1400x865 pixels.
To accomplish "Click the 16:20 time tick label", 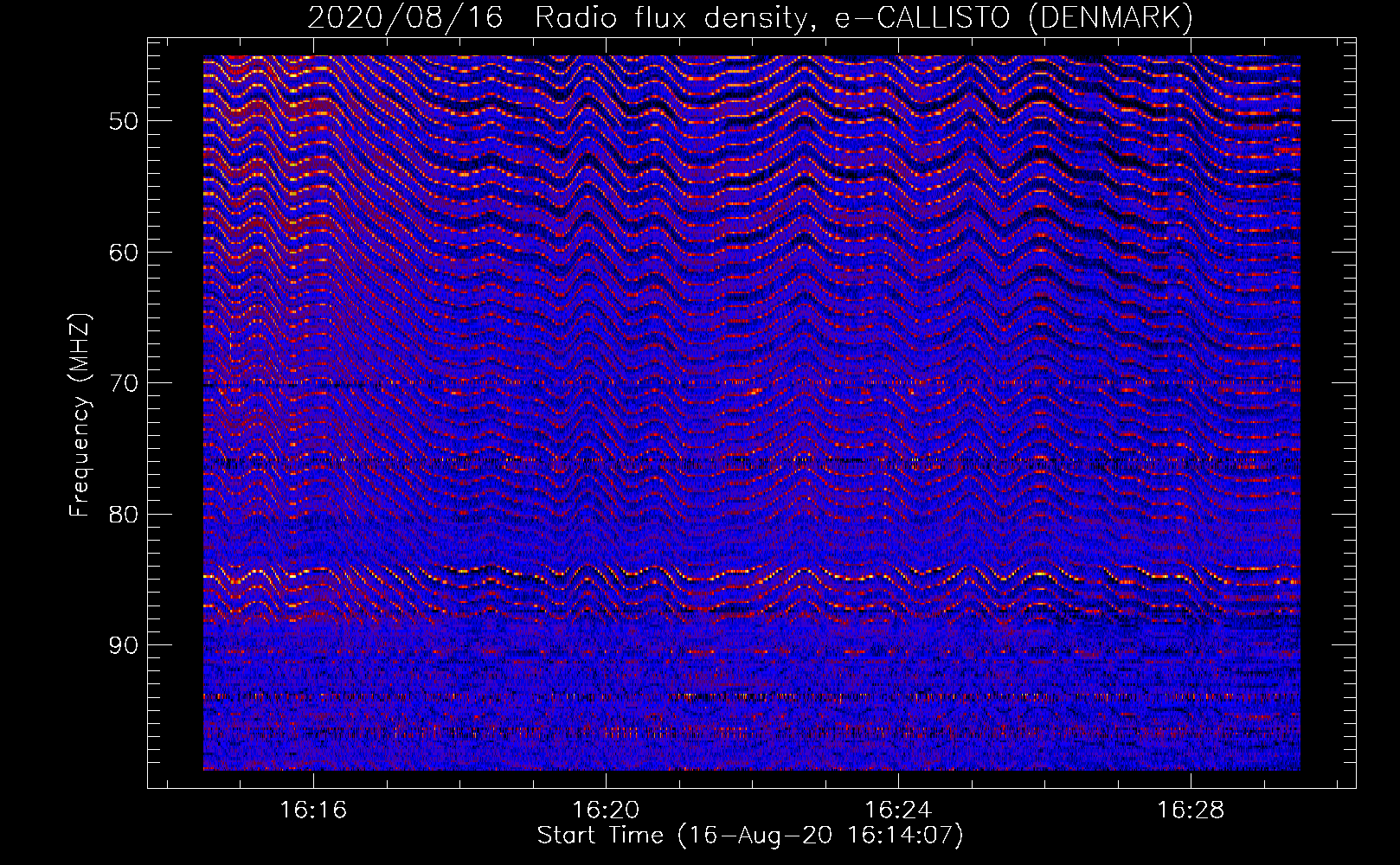I will (x=606, y=810).
